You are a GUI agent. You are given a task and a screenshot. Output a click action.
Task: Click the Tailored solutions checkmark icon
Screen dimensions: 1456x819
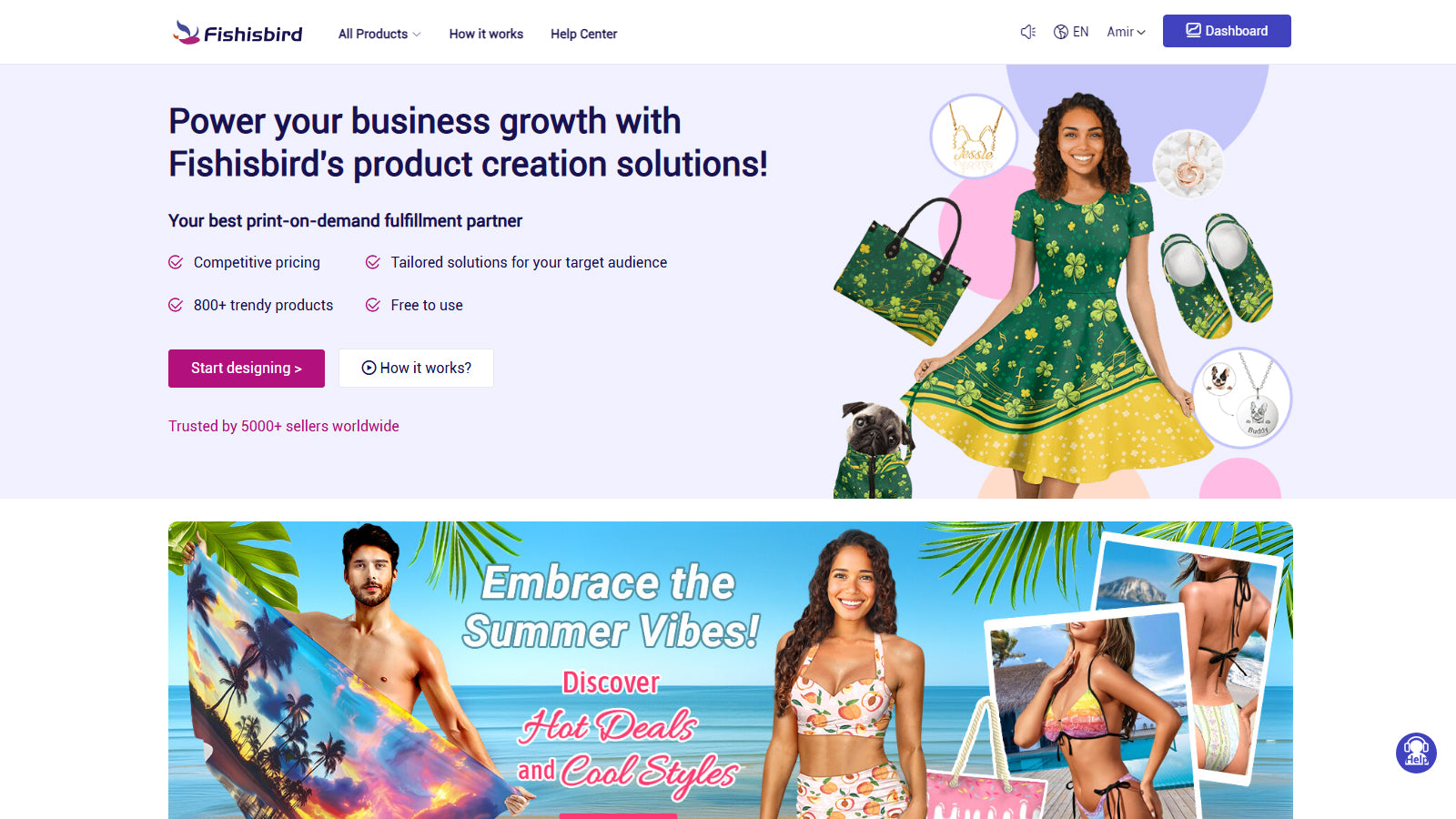(x=373, y=262)
